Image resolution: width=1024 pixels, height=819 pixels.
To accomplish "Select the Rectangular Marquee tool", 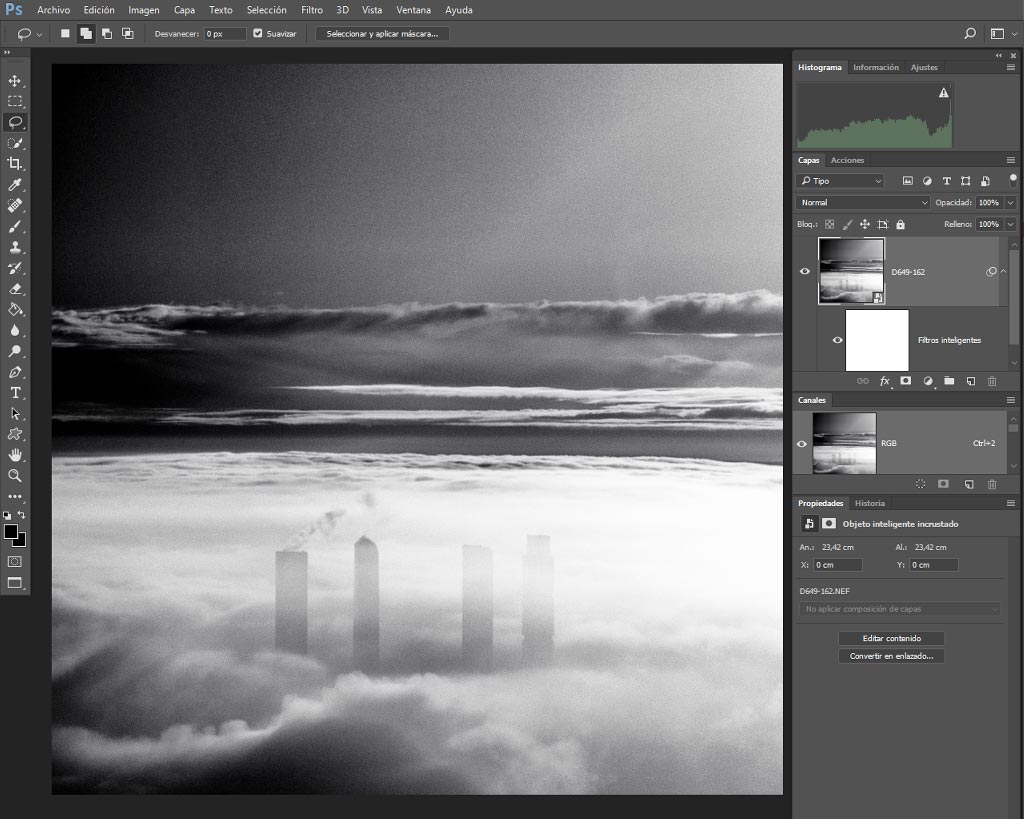I will click(14, 102).
